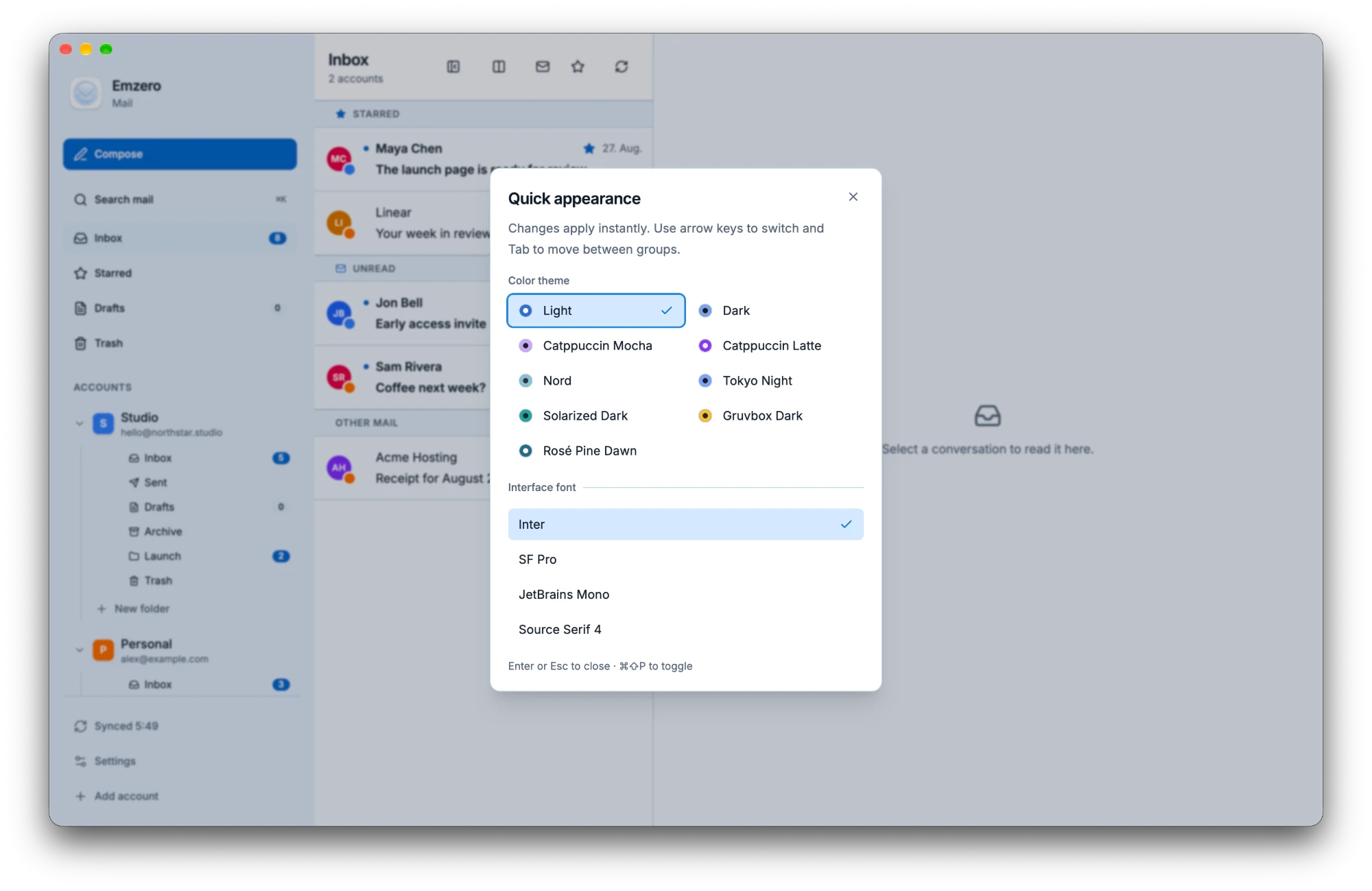1372x891 pixels.
Task: Collapse the Studio account chevron
Action: [80, 423]
